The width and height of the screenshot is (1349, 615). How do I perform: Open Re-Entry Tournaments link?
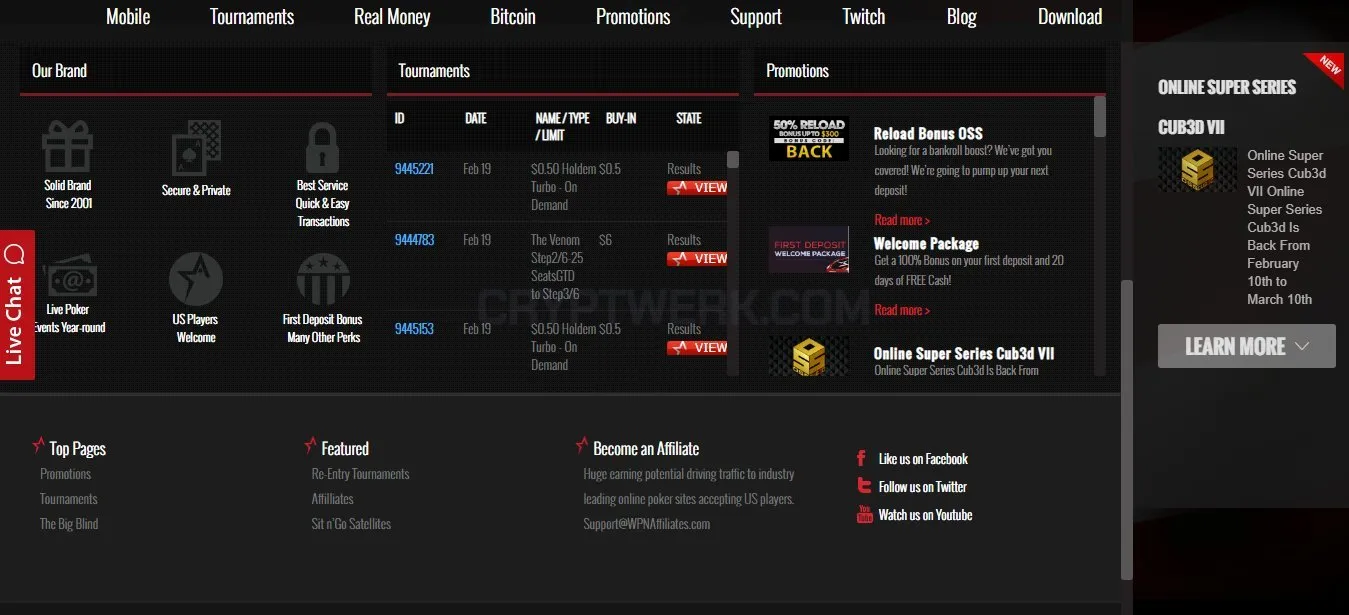pos(360,474)
